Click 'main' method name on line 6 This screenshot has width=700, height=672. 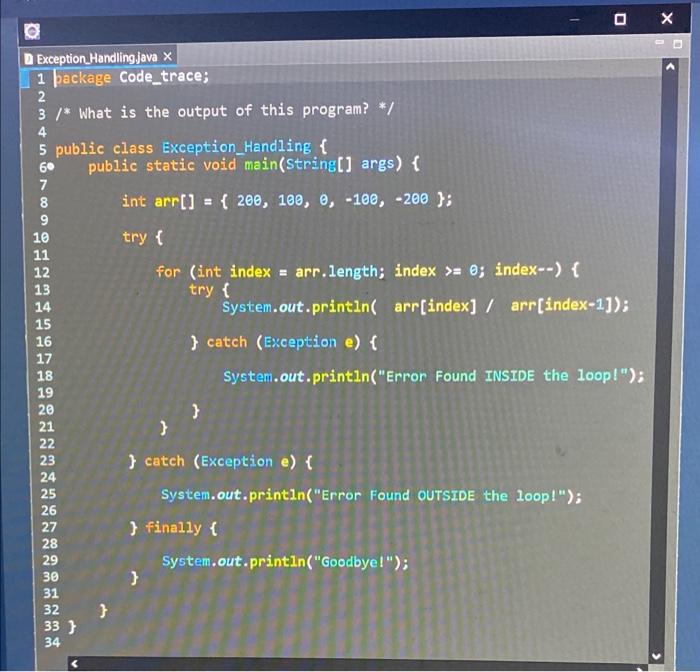261,165
